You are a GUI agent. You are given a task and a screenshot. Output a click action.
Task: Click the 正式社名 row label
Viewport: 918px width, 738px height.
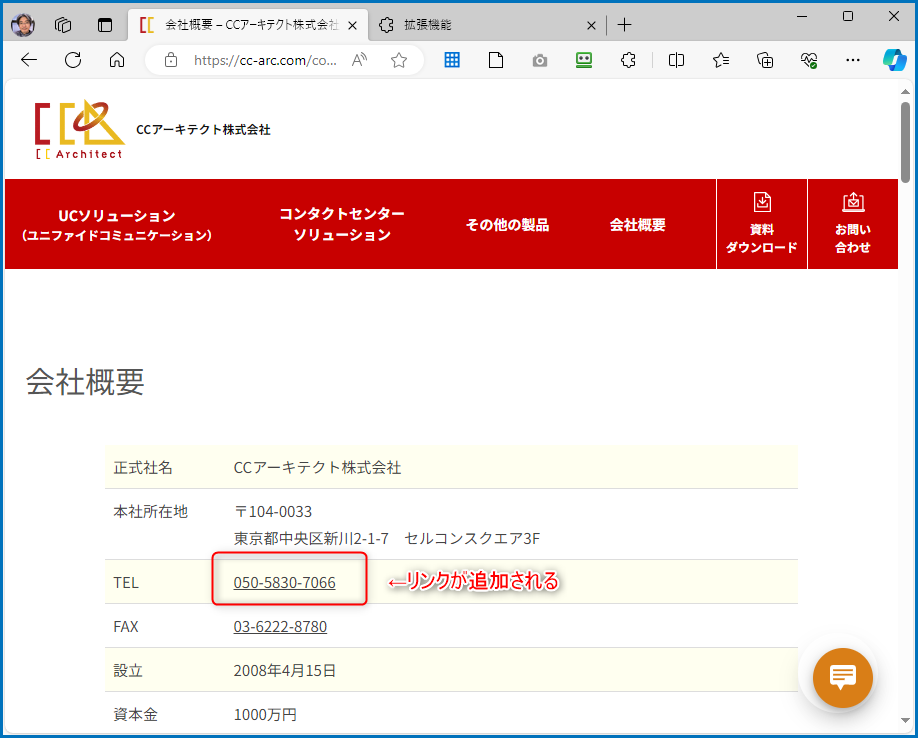coord(143,468)
